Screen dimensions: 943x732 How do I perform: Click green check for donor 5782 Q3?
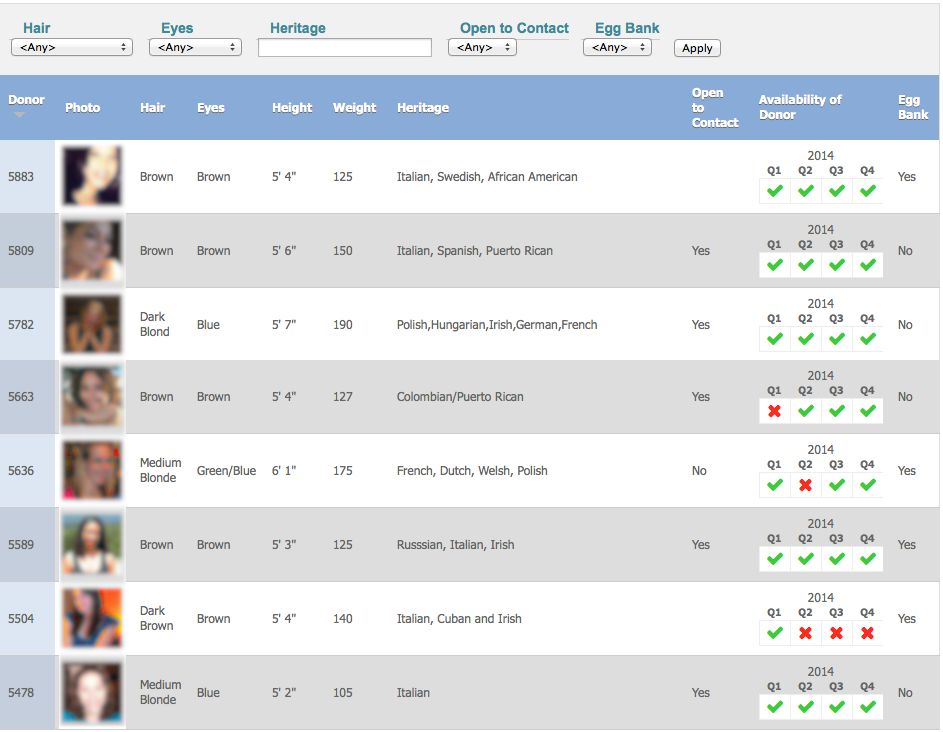coord(836,339)
